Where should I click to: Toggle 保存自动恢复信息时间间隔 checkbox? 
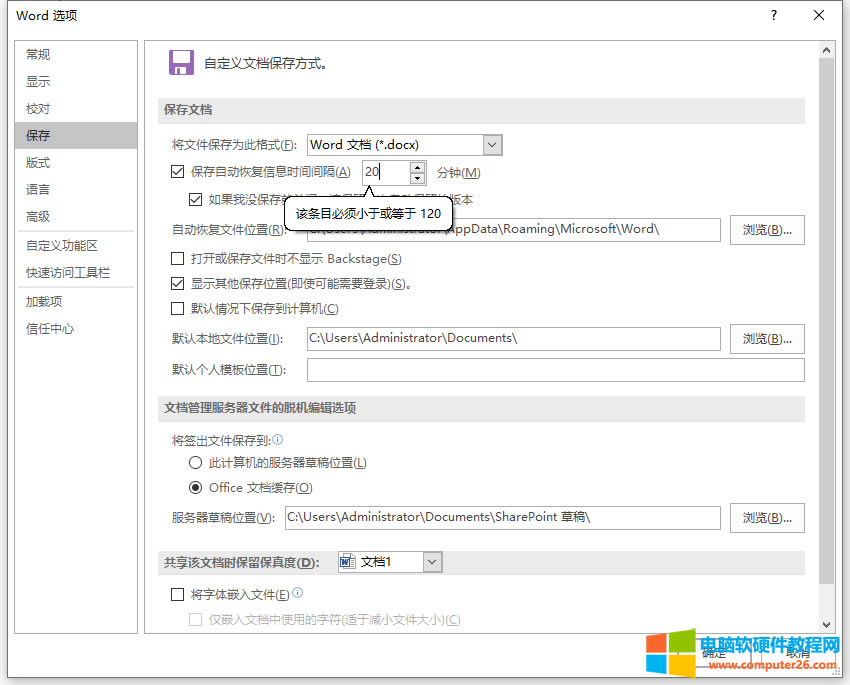[x=178, y=172]
